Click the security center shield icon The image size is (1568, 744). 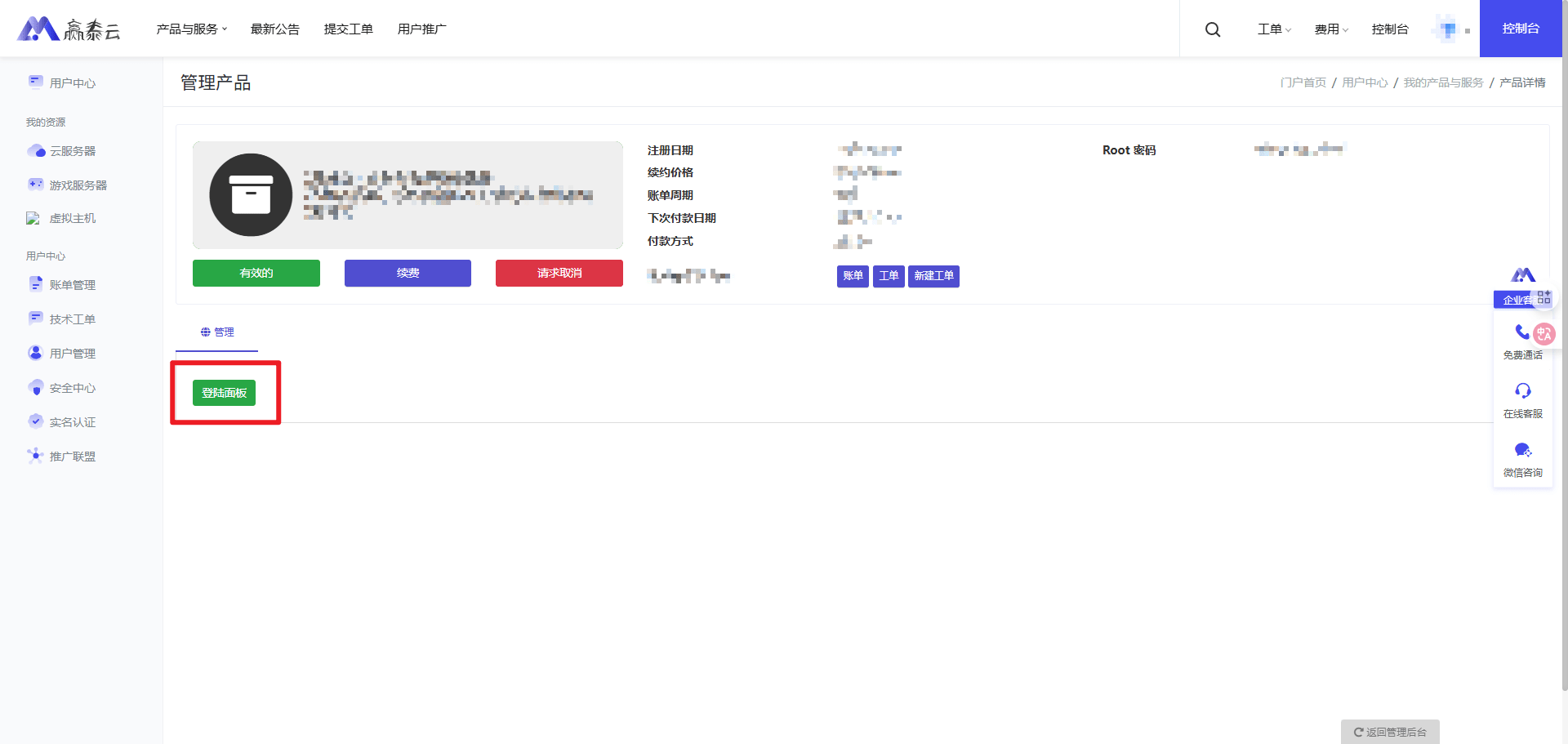coord(36,388)
